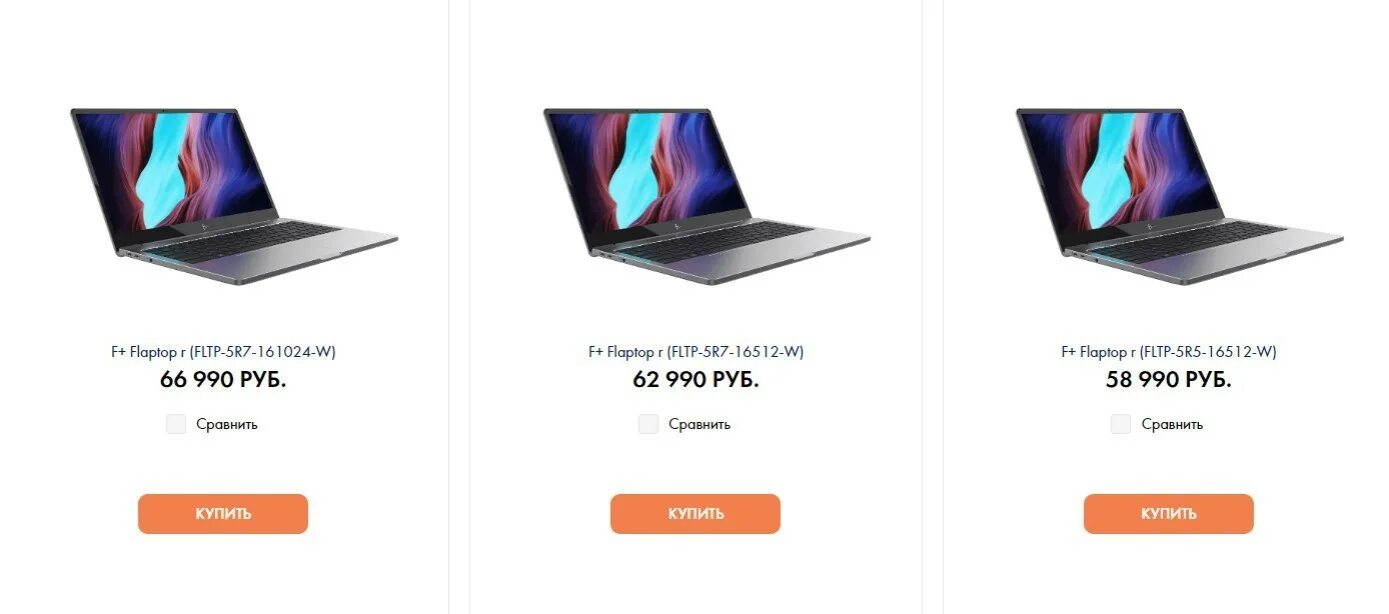1389x614 pixels.
Task: Tick the compare checkbox for the 58 990 laptop
Action: (1121, 424)
